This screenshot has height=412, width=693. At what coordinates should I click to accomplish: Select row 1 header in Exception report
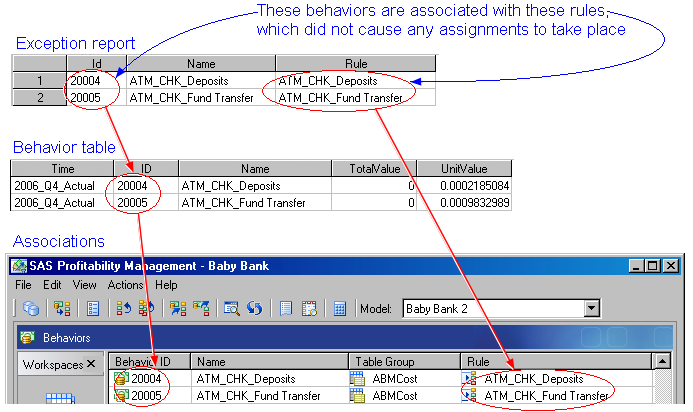point(39,80)
